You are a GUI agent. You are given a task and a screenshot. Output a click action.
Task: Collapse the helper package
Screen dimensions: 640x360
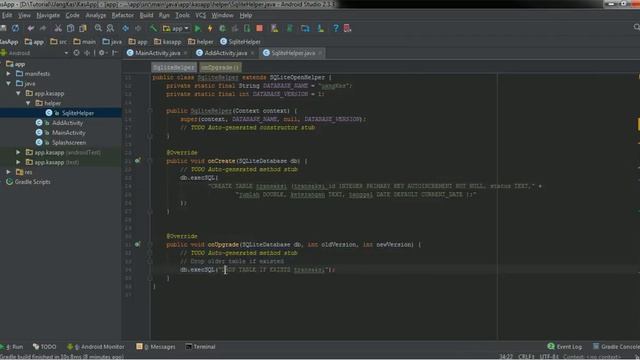(x=28, y=103)
